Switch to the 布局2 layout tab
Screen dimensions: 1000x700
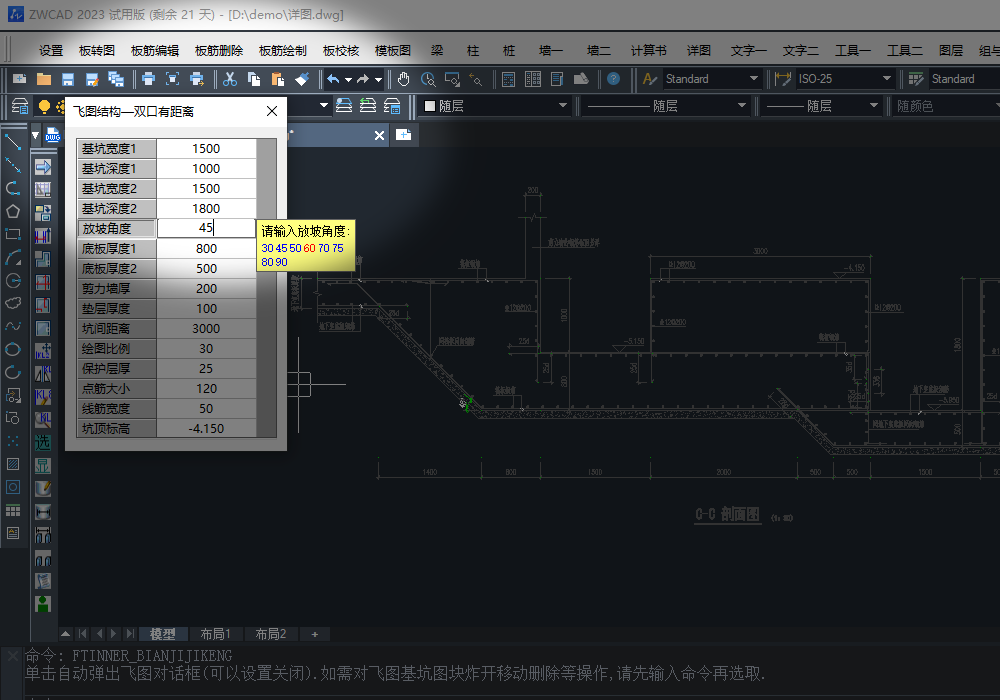270,634
